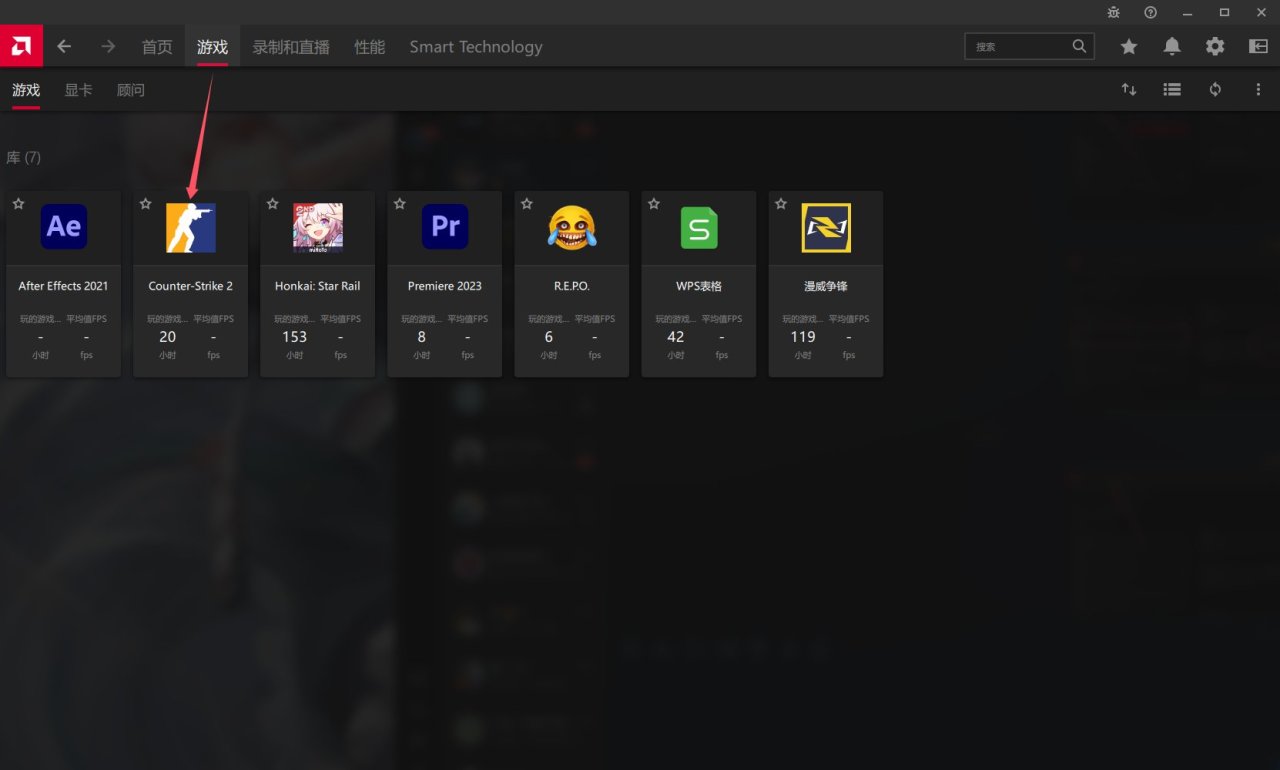The height and width of the screenshot is (770, 1280).
Task: Favorite After Effects 2021 with its star
Action: click(18, 204)
